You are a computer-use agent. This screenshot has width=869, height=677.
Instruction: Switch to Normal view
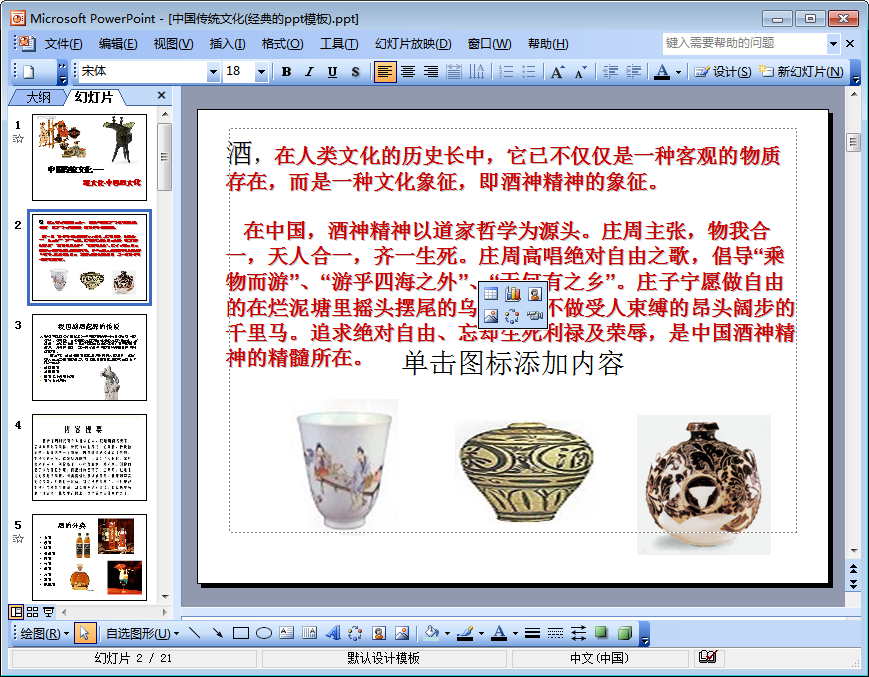pyautogui.click(x=16, y=612)
